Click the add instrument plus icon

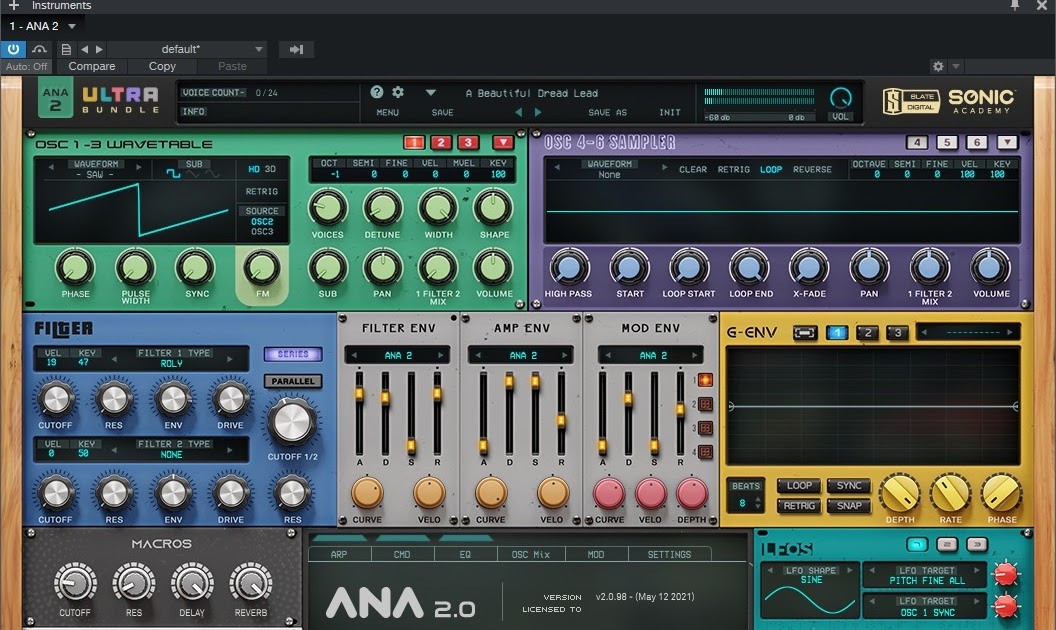pos(13,5)
